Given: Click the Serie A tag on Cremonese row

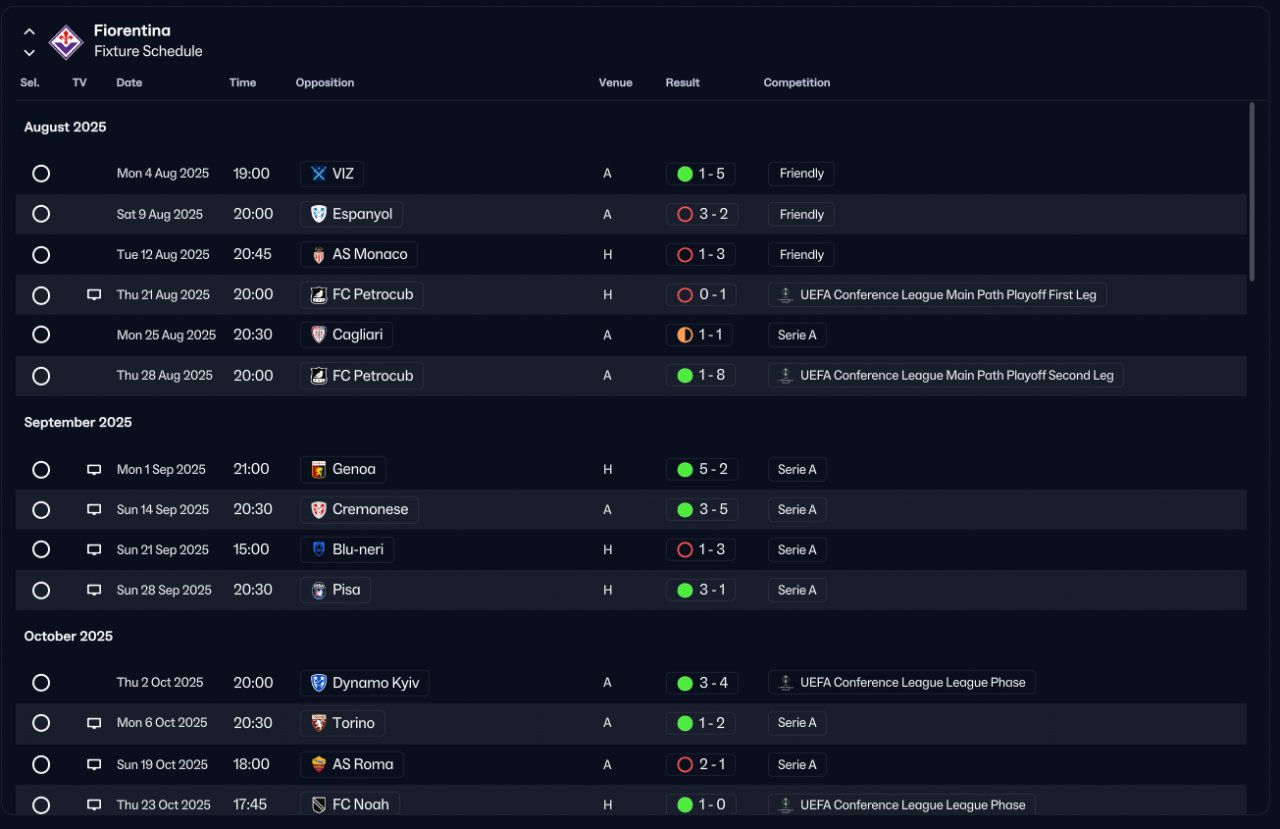Looking at the screenshot, I should 797,510.
